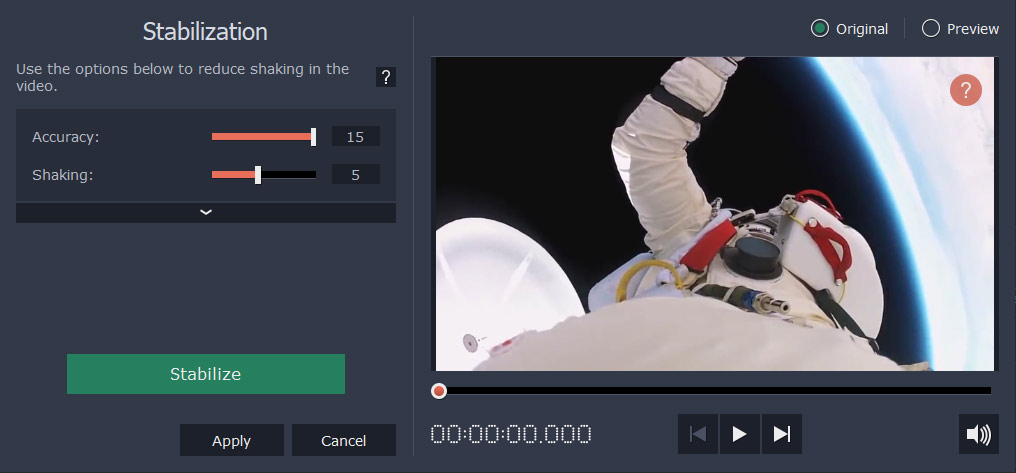This screenshot has width=1016, height=473.
Task: Apply the stabilization changes
Action: click(x=231, y=441)
